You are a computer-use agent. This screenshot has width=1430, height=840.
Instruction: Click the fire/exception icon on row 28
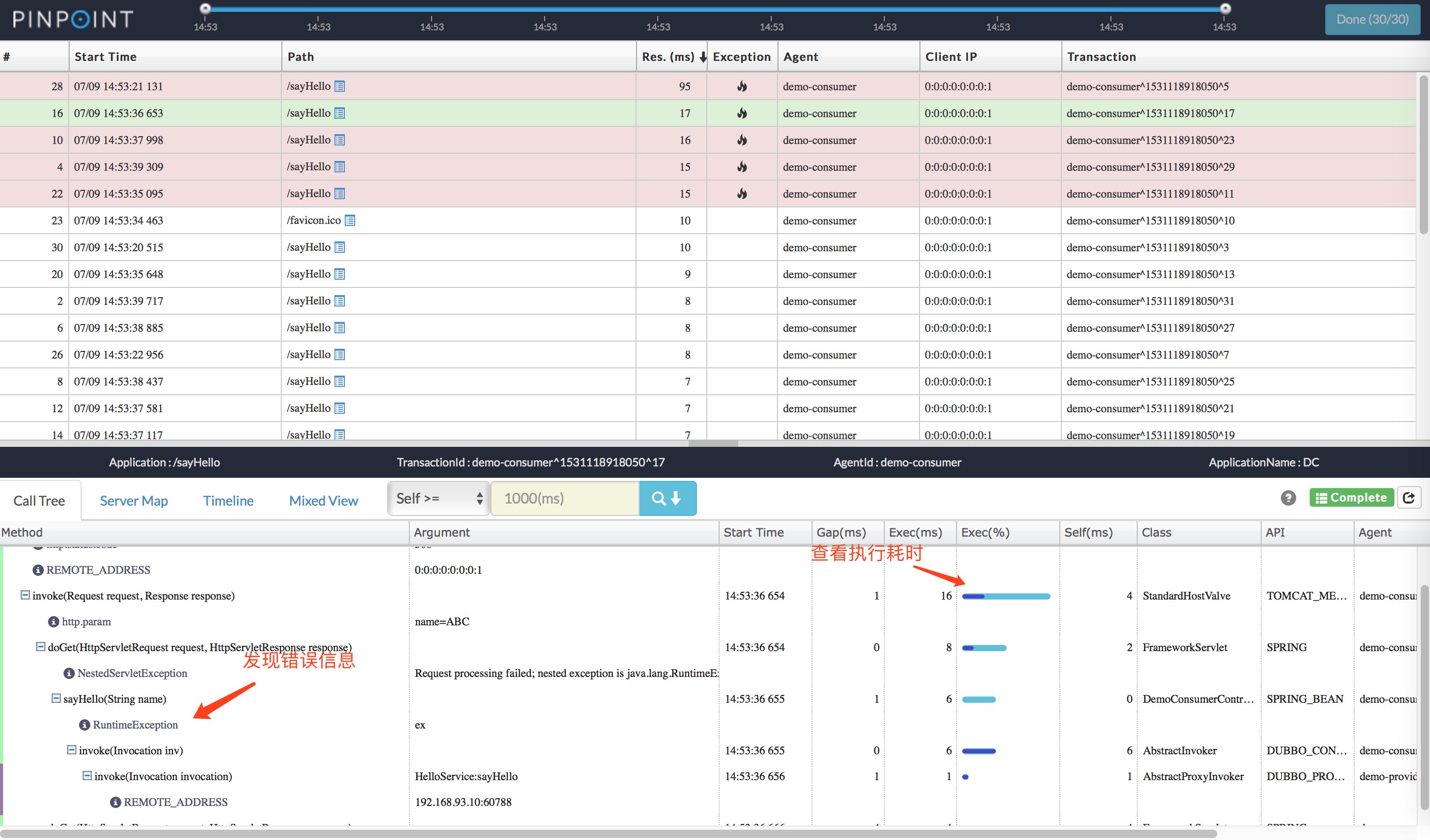[740, 87]
